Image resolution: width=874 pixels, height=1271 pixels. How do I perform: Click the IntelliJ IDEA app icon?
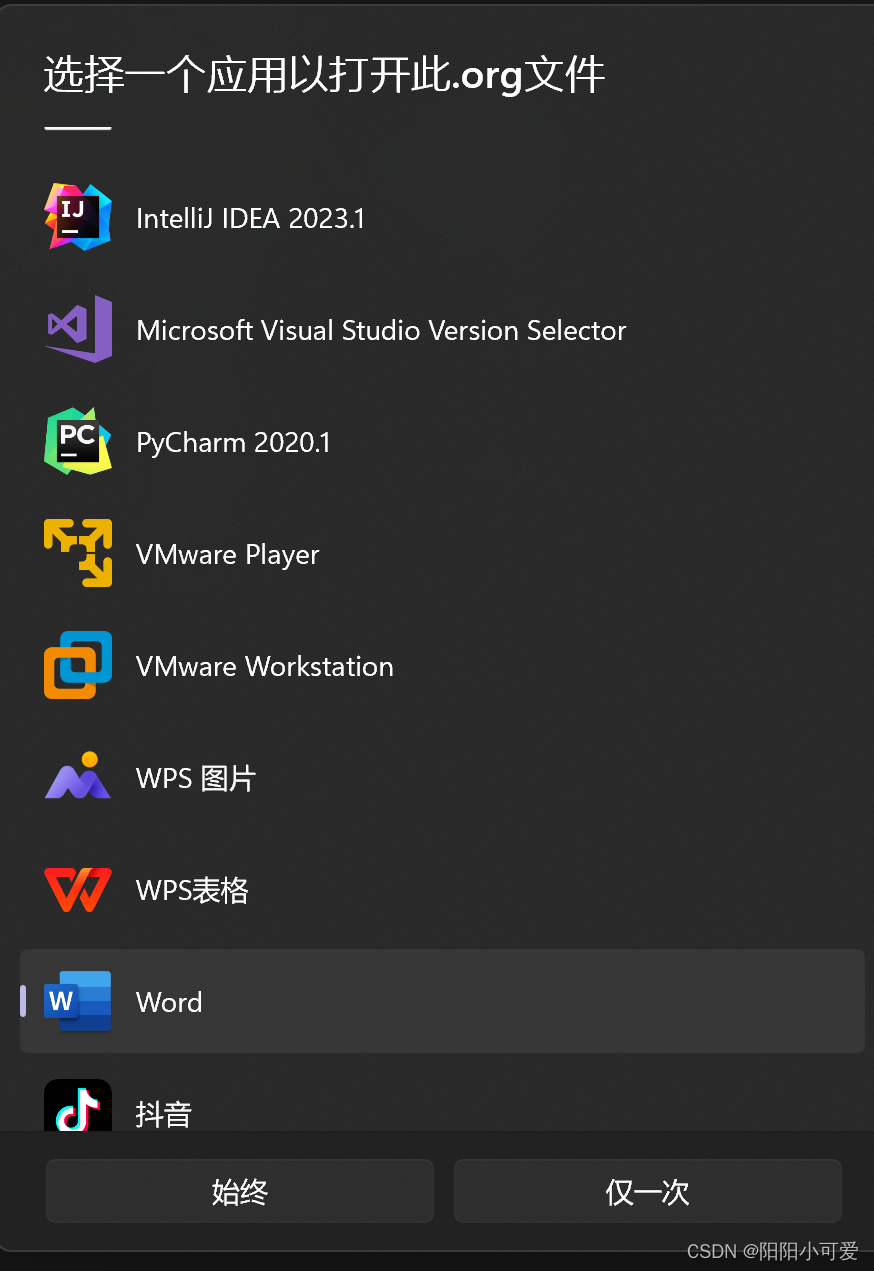tap(78, 217)
